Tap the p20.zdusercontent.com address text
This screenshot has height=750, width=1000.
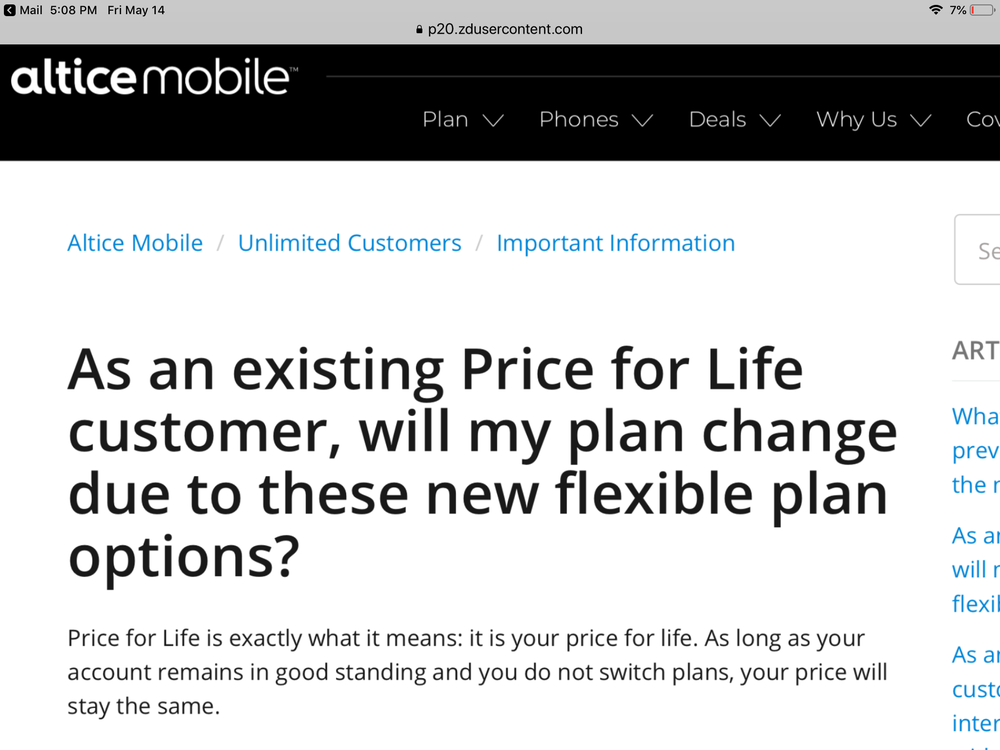(x=505, y=30)
